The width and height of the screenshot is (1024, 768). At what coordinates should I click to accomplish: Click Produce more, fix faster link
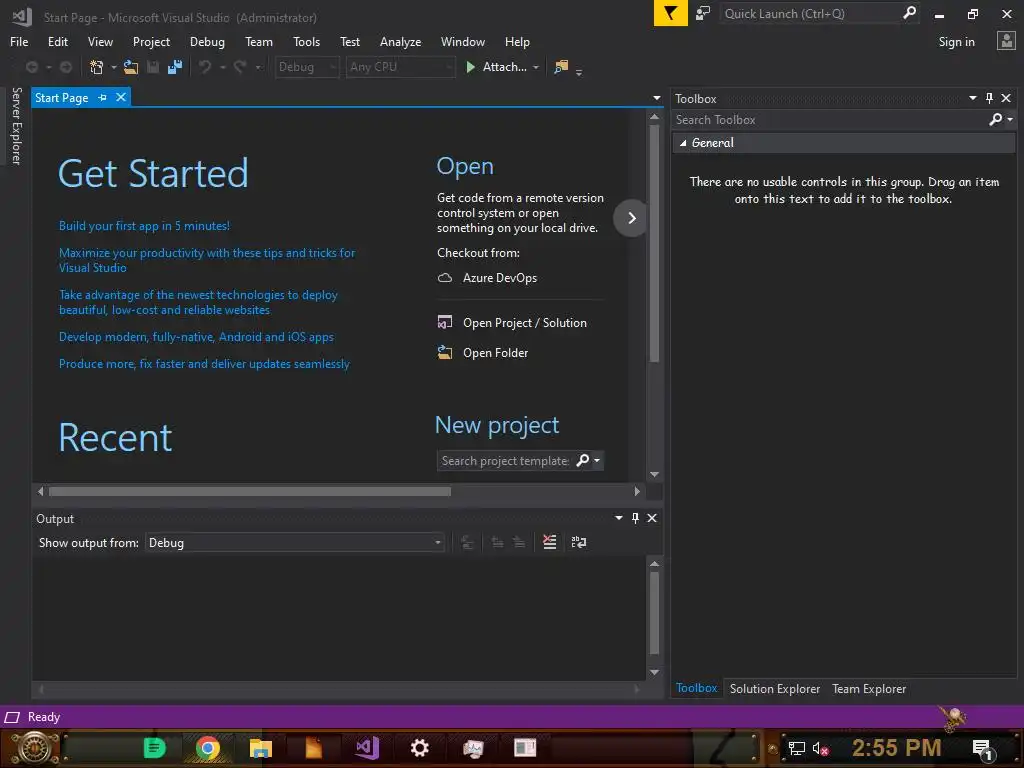204,364
